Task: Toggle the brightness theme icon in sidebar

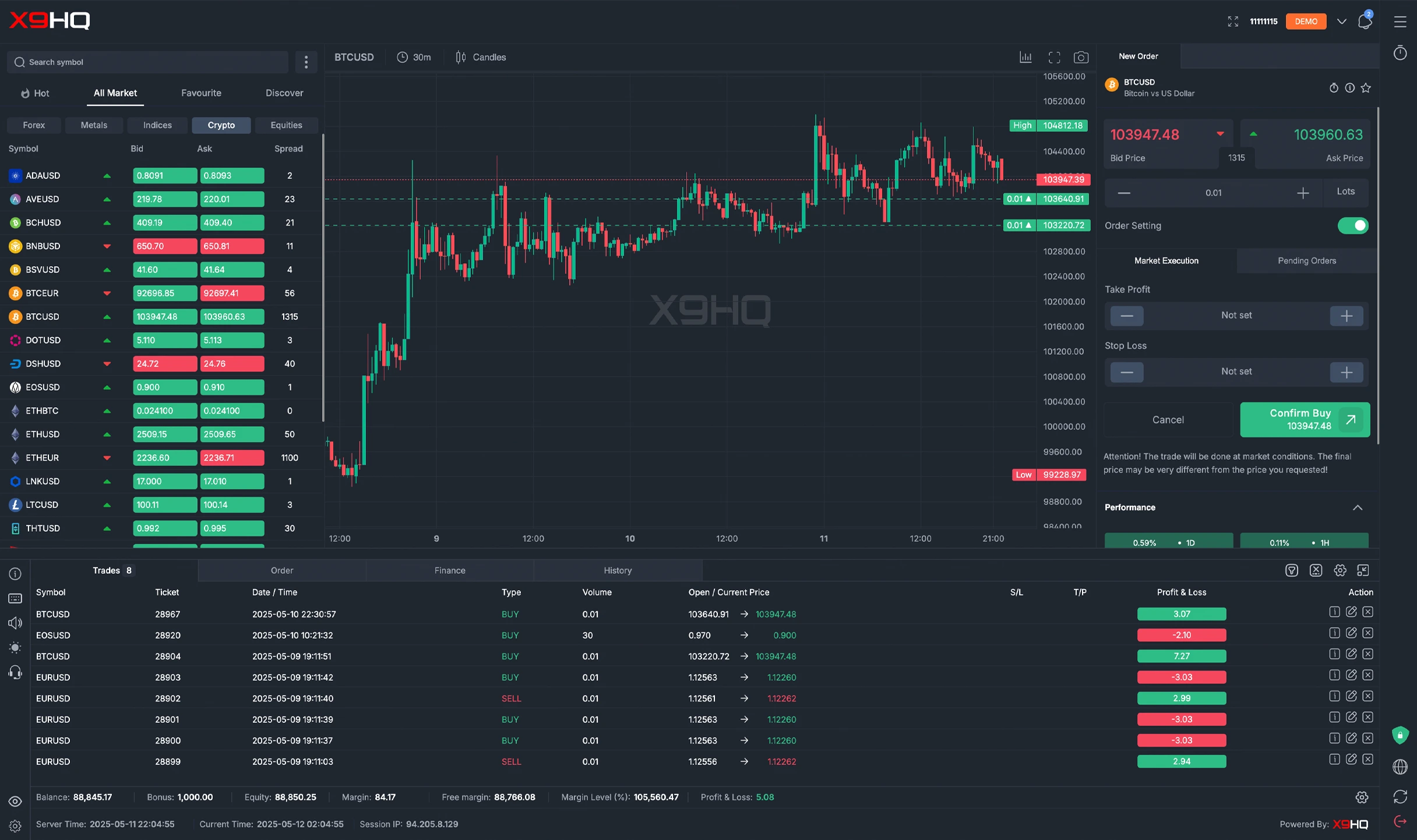Action: 15,647
